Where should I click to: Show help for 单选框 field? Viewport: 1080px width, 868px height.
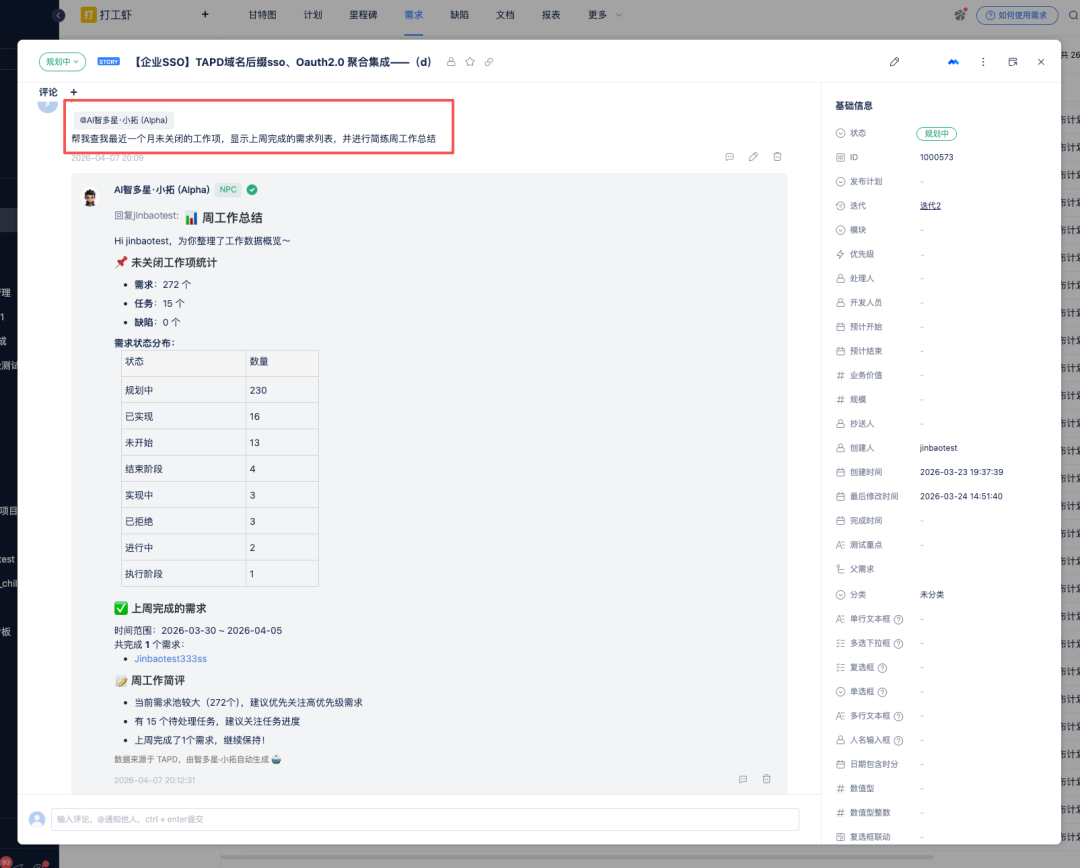coord(882,692)
